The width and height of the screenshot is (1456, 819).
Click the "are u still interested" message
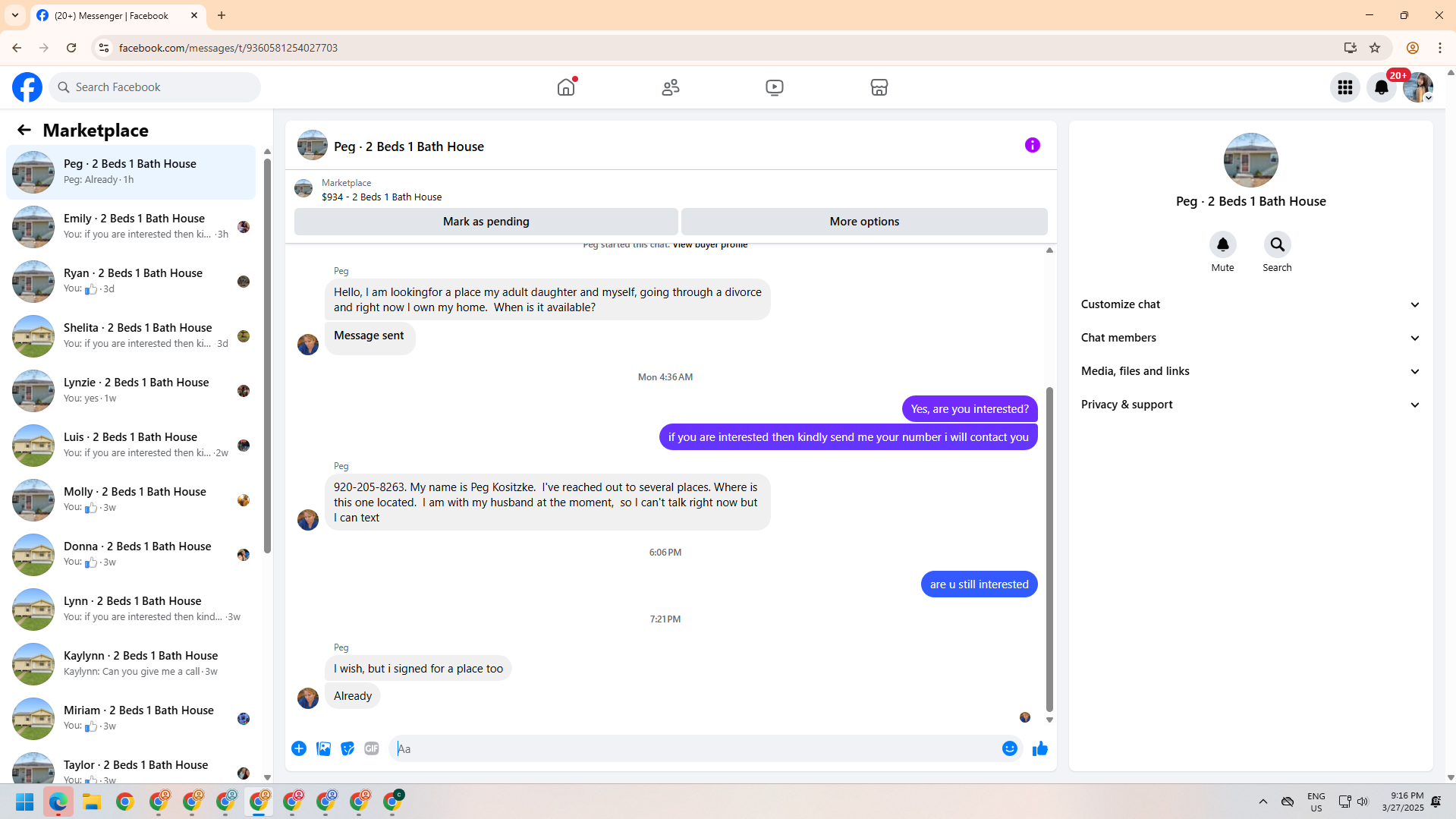coord(980,584)
